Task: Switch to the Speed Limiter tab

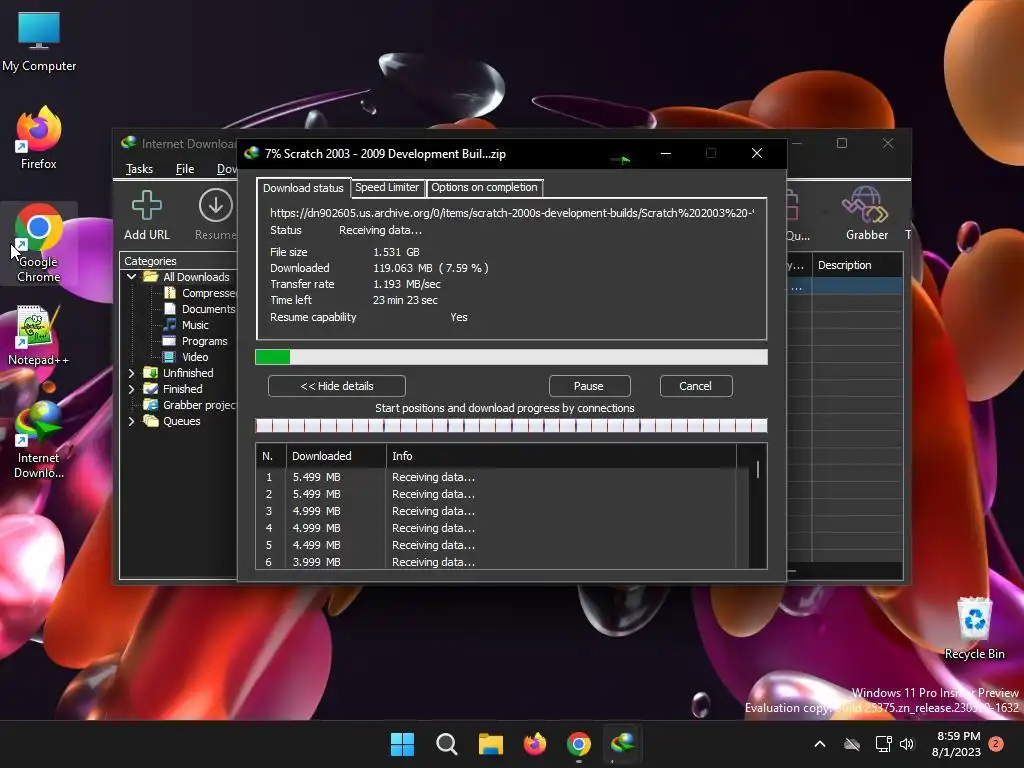Action: click(x=387, y=188)
